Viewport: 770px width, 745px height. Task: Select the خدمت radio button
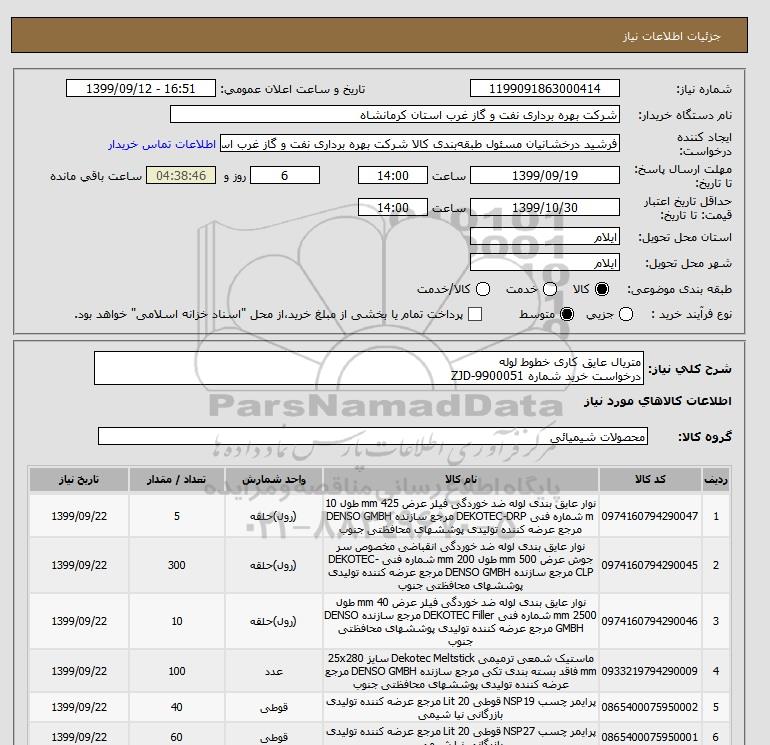pos(550,289)
